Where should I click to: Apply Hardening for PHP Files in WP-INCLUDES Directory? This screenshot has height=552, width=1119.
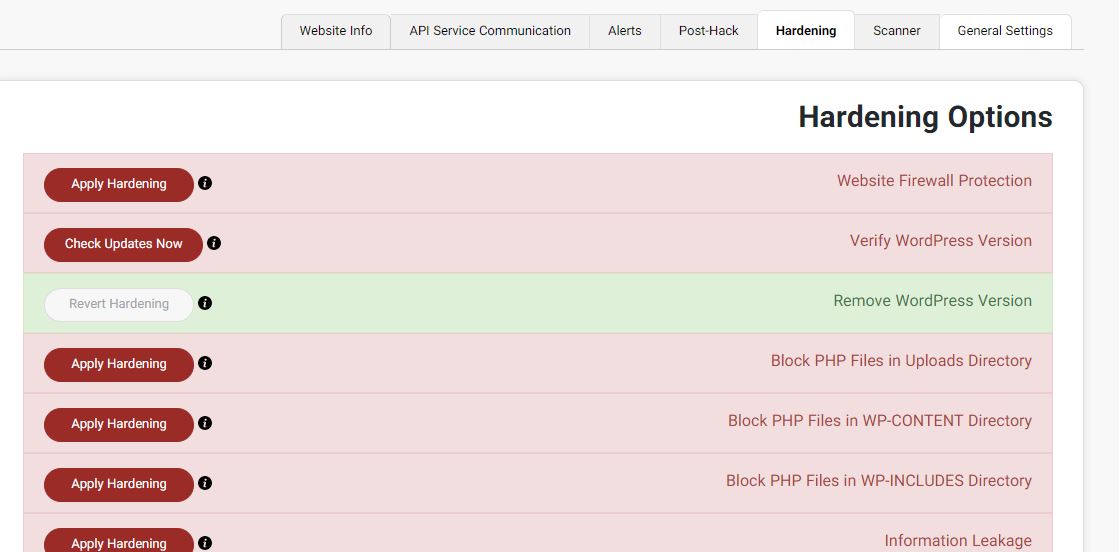pos(118,484)
